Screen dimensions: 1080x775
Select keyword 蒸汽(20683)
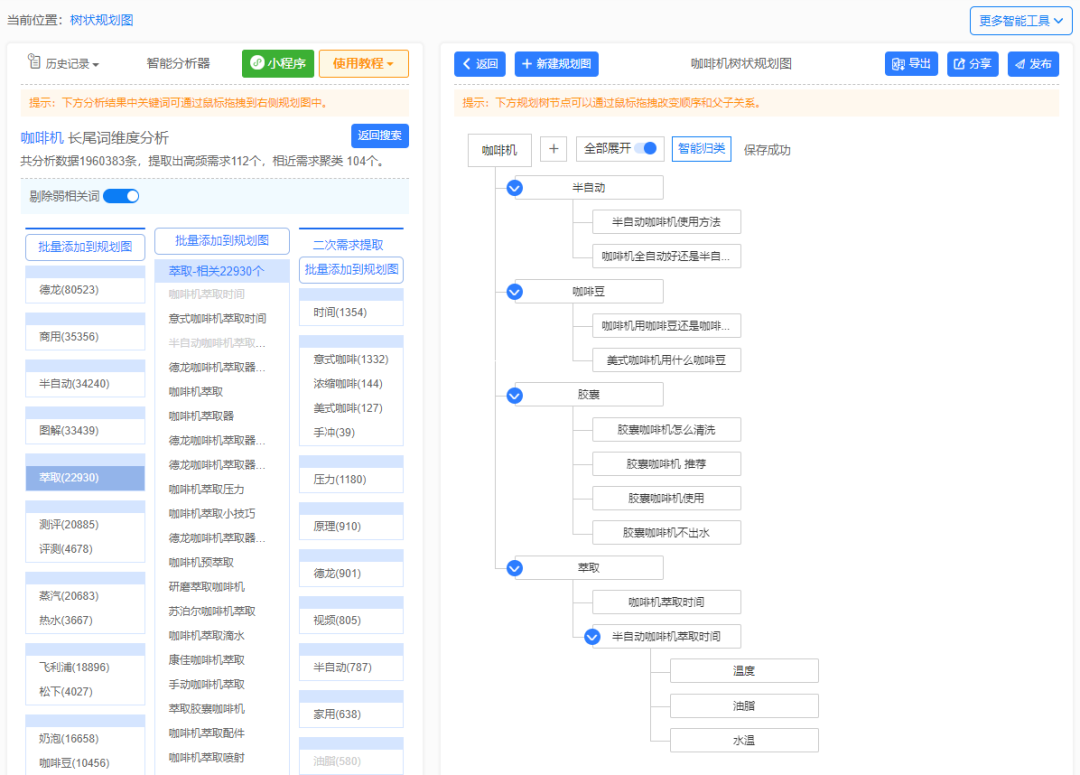69,596
